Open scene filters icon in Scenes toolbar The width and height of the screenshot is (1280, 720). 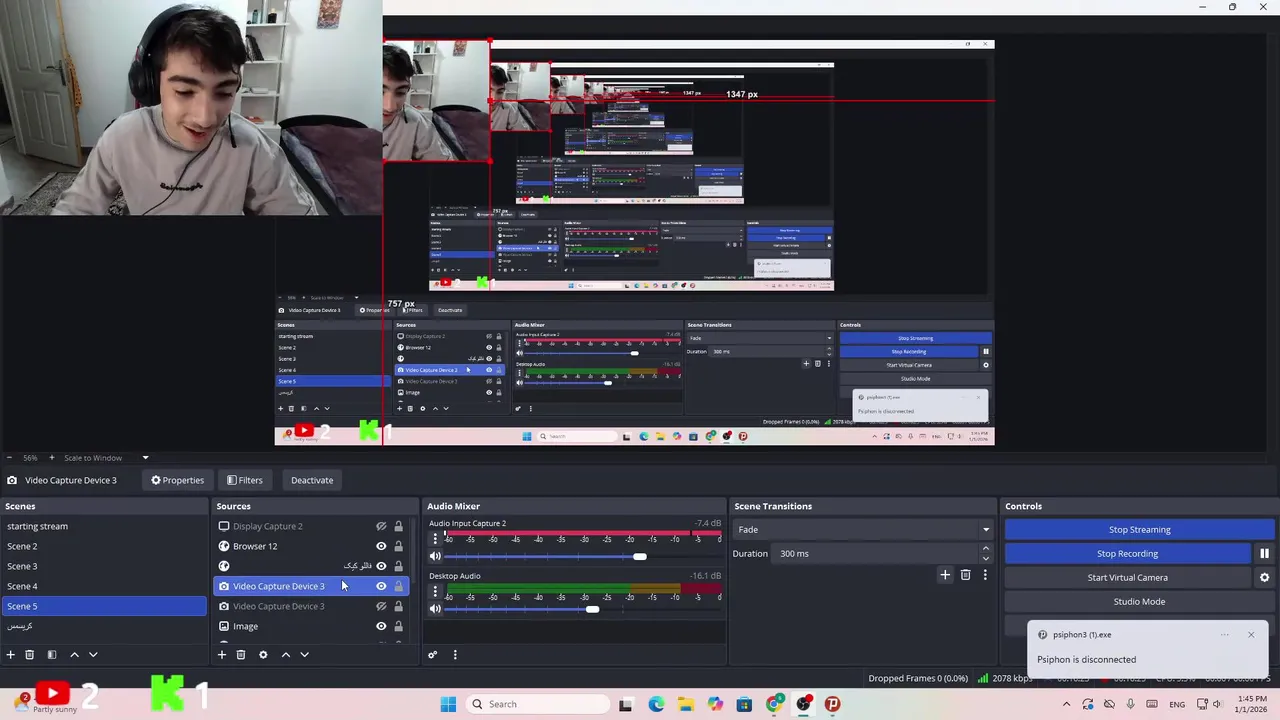tap(52, 655)
